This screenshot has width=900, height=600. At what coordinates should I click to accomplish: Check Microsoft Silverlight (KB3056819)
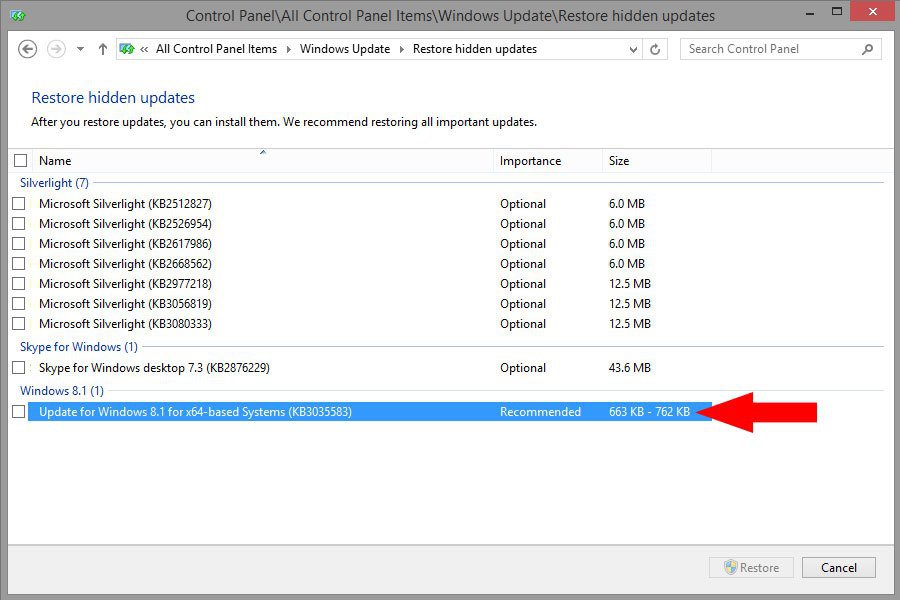(19, 303)
